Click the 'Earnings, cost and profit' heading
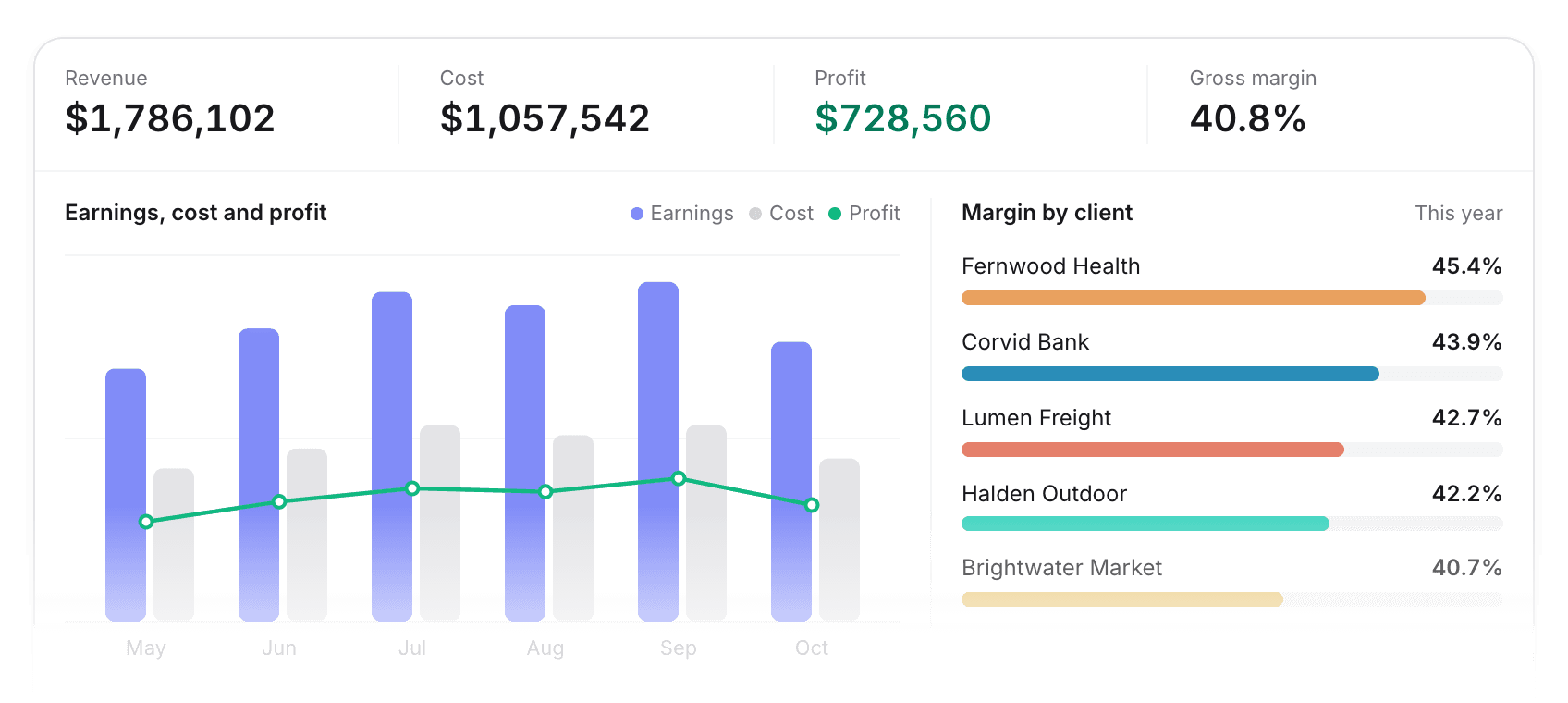The width and height of the screenshot is (1568, 703). pos(196,213)
